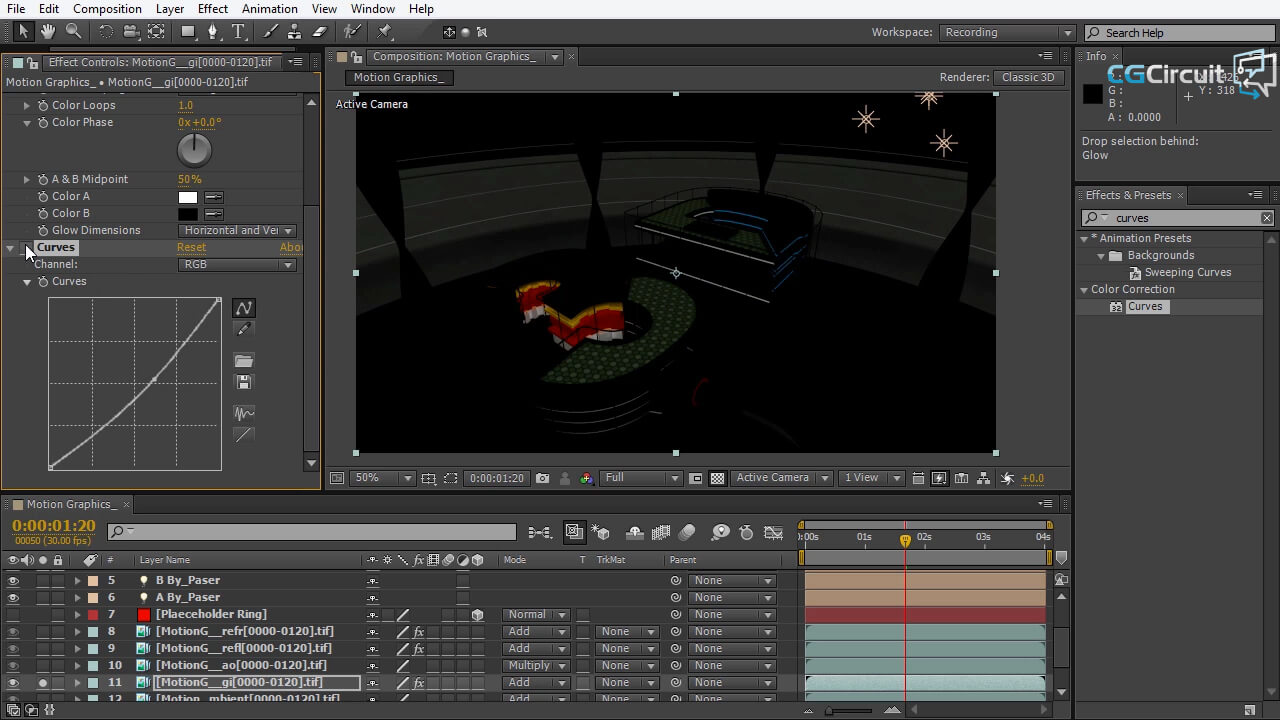This screenshot has width=1280, height=720.
Task: Open the Curves Channel RGB dropdown
Action: [x=237, y=265]
